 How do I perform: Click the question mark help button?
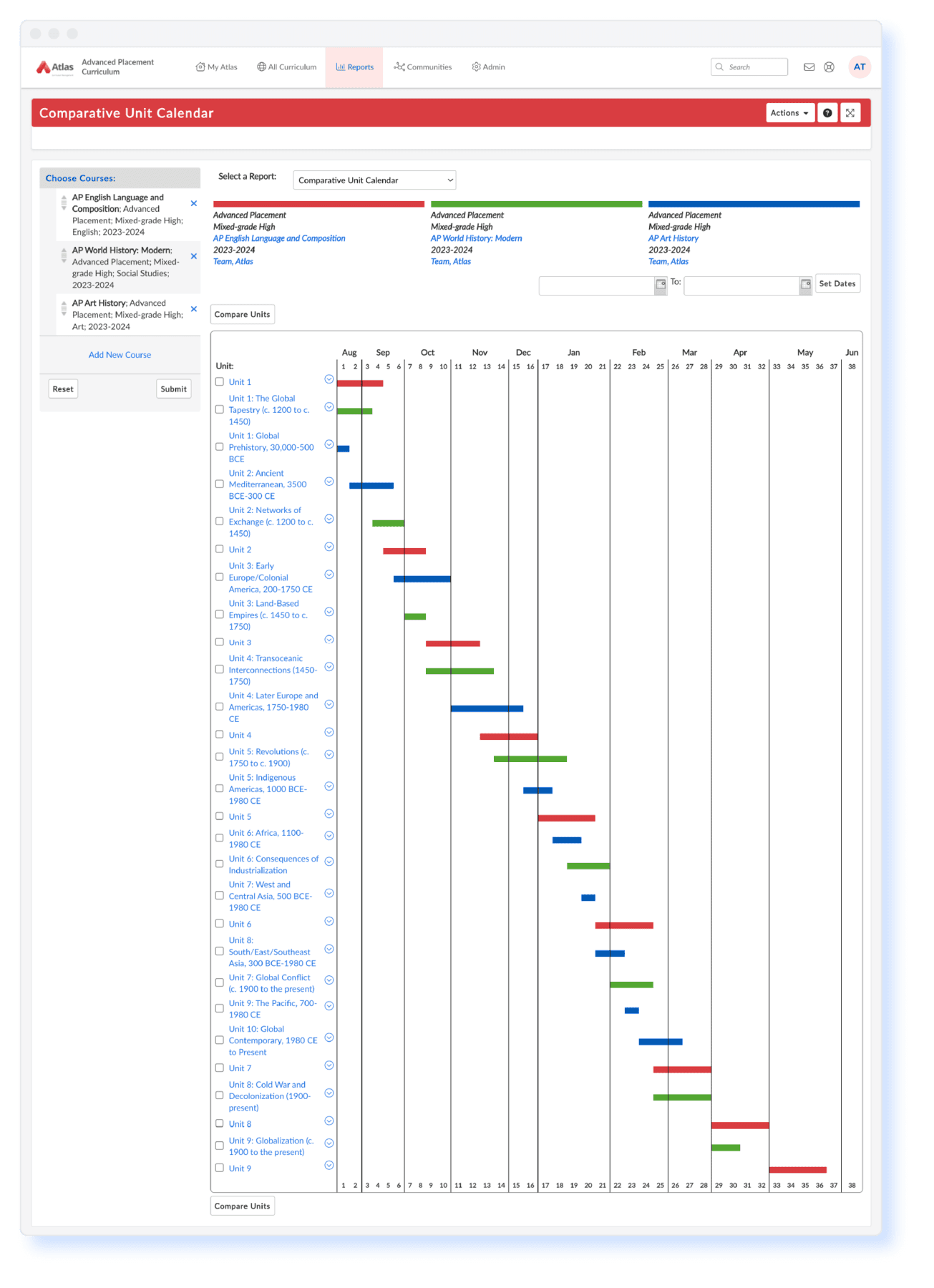(827, 113)
